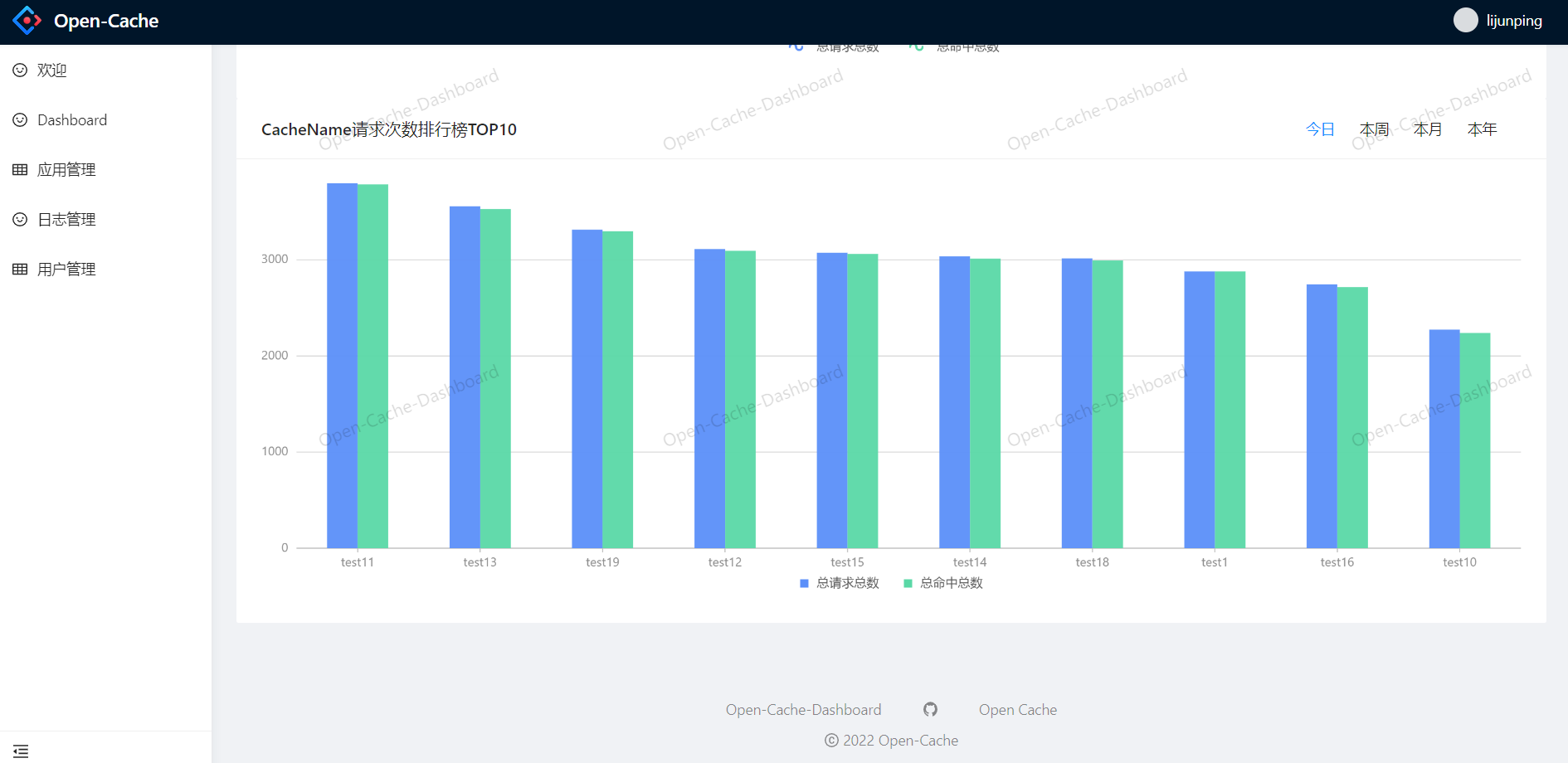1568x763 pixels.
Task: Click the green bar for test11
Action: [373, 367]
